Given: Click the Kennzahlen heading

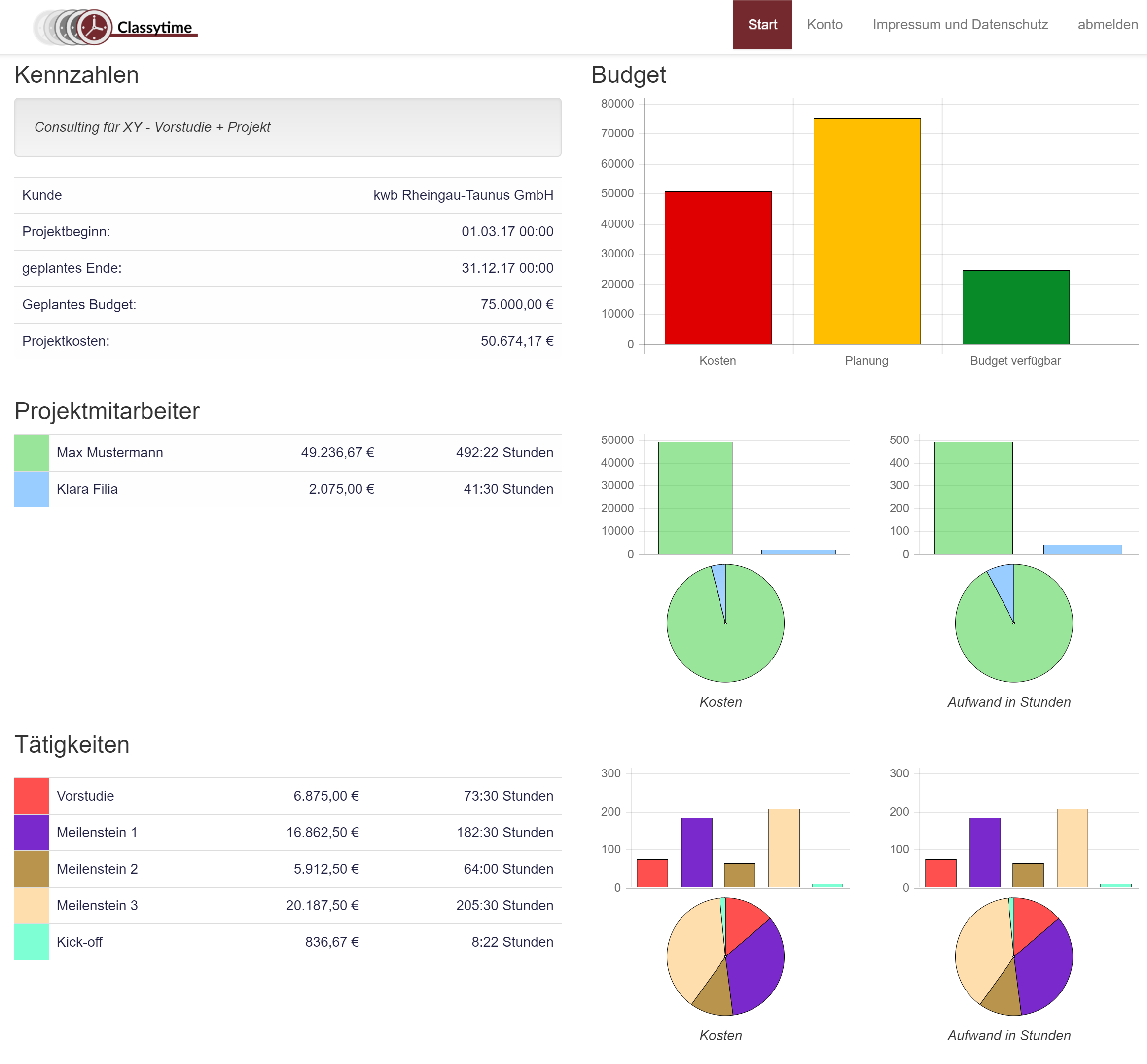Looking at the screenshot, I should click(x=76, y=75).
